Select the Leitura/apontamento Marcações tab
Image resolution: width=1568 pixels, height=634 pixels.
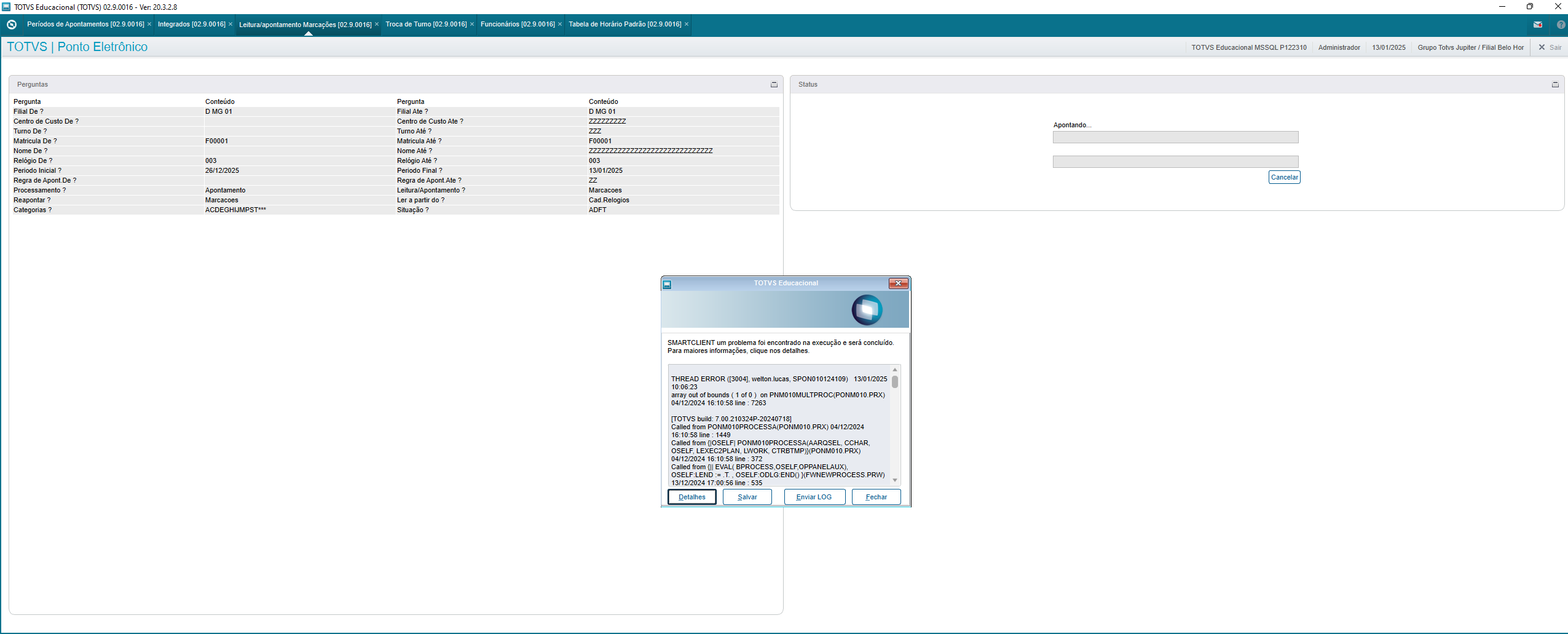(x=305, y=25)
